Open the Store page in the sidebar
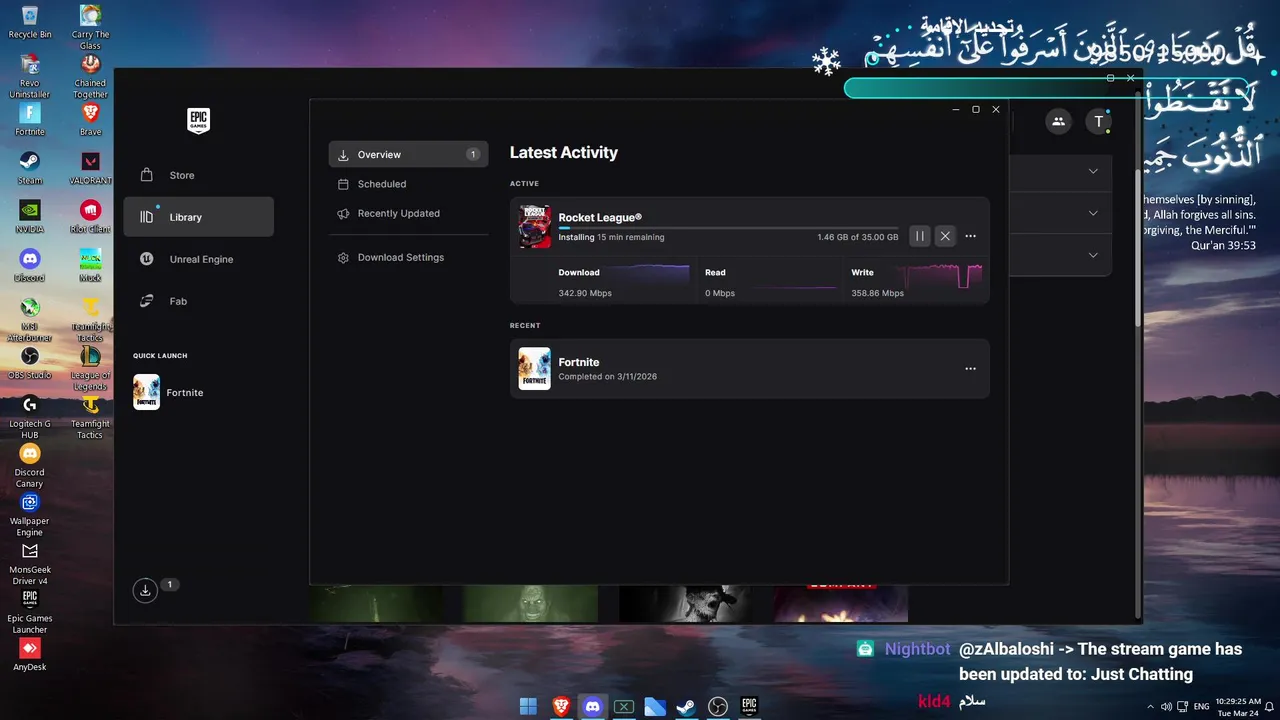 [198, 175]
